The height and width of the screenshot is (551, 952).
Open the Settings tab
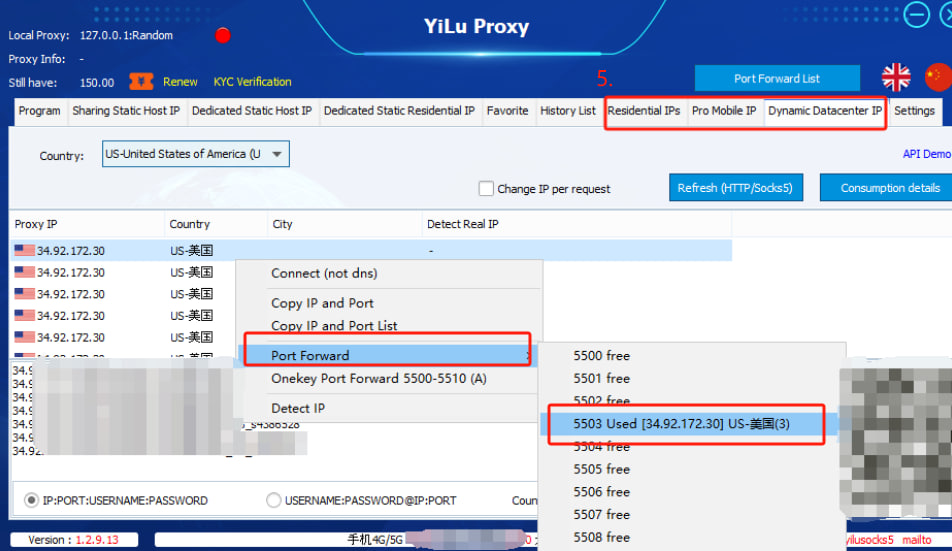pos(914,111)
